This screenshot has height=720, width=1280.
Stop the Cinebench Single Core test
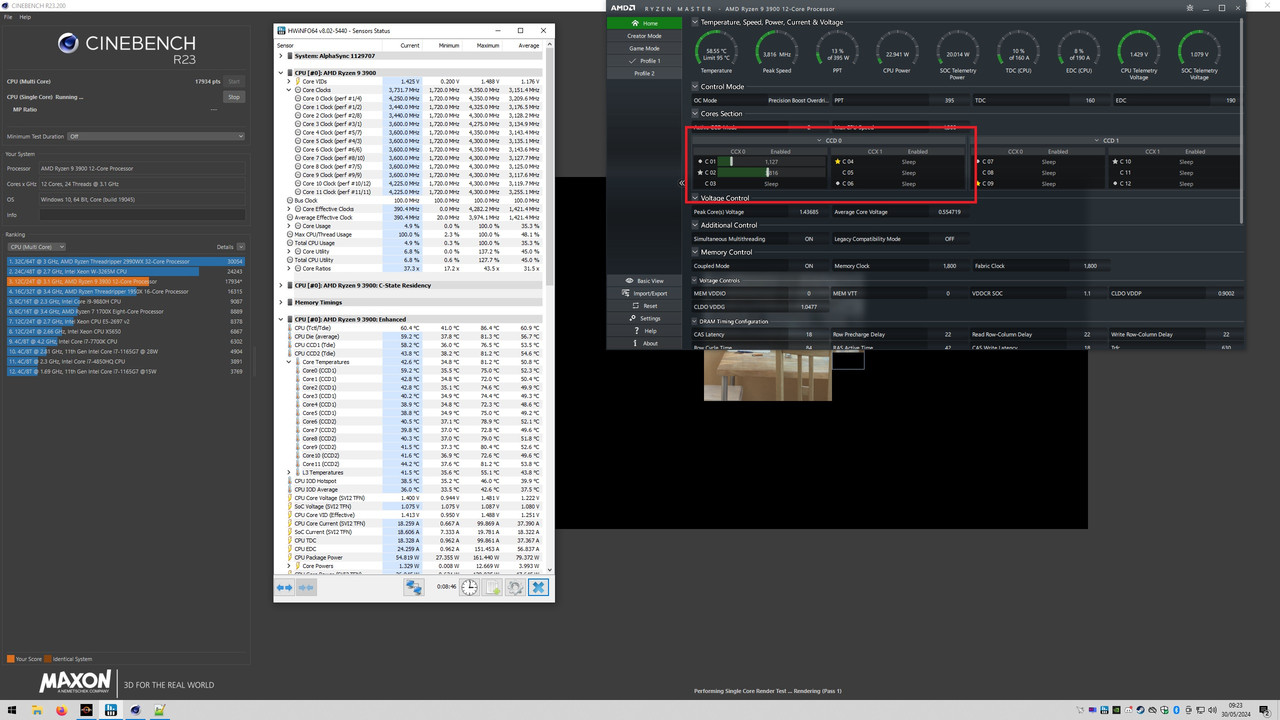(234, 97)
